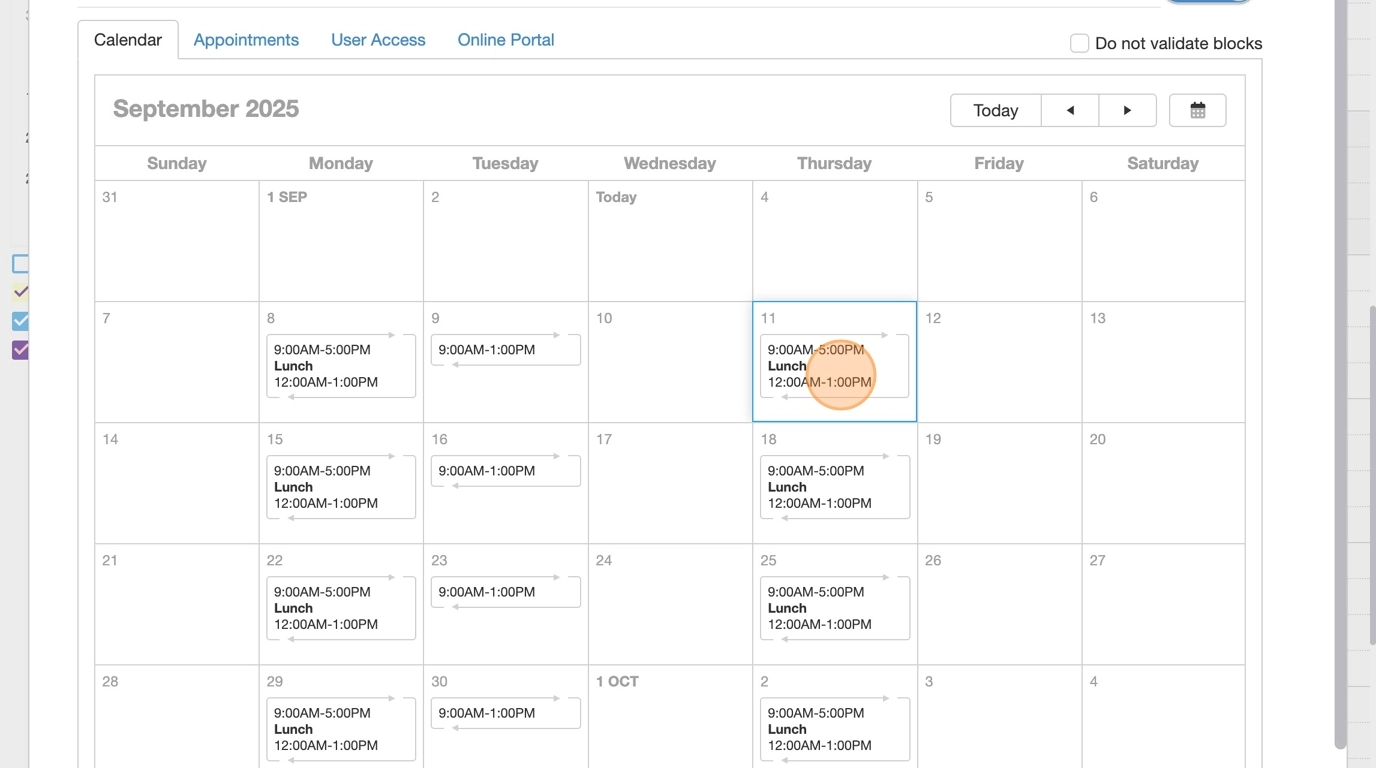Select the September 9 9:00AM-1:00PM block
This screenshot has width=1376, height=768.
[505, 350]
